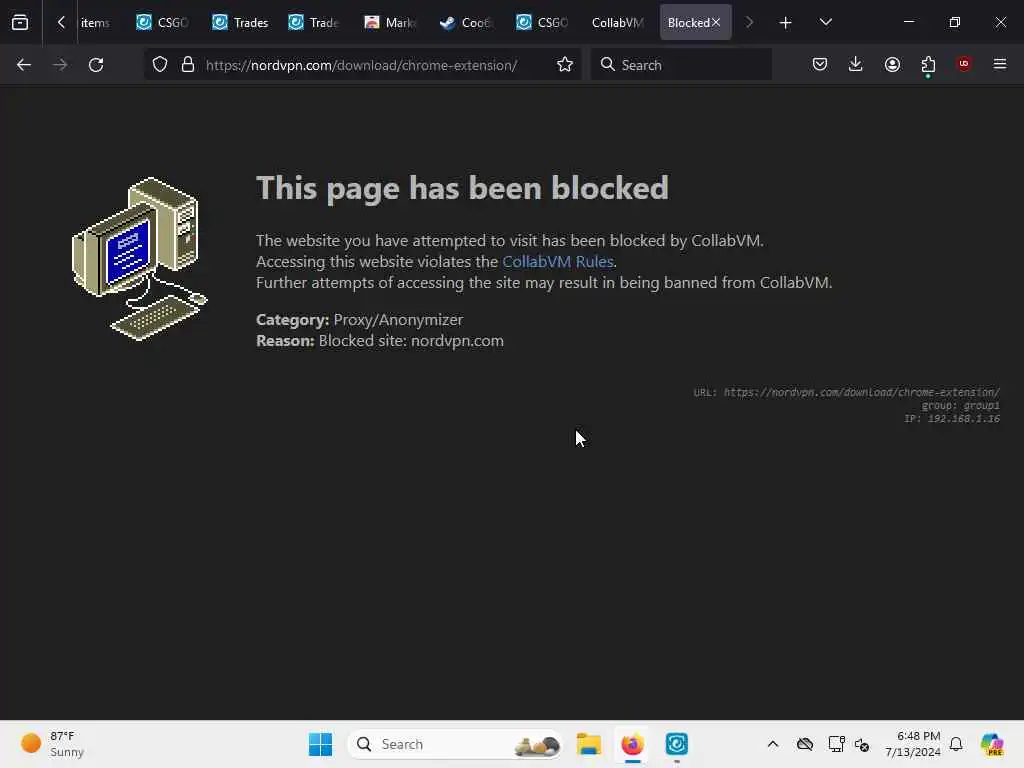This screenshot has height=768, width=1024.
Task: Expand the list all tabs dropdown
Action: pyautogui.click(x=825, y=22)
